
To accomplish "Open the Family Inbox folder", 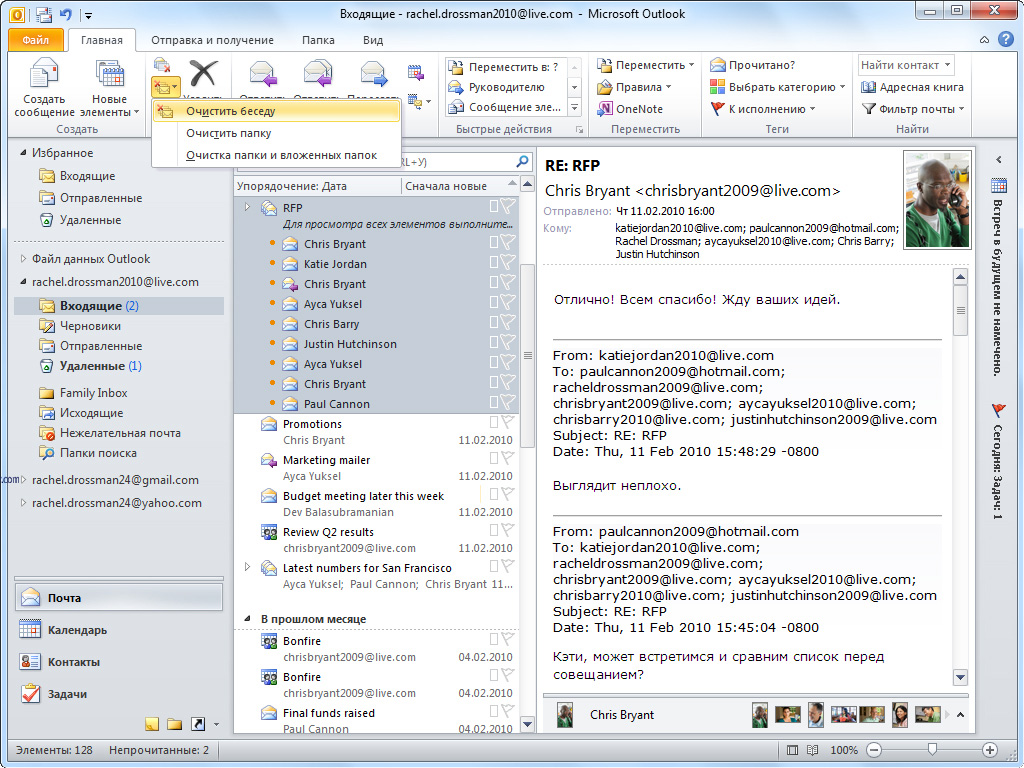I will (83, 393).
